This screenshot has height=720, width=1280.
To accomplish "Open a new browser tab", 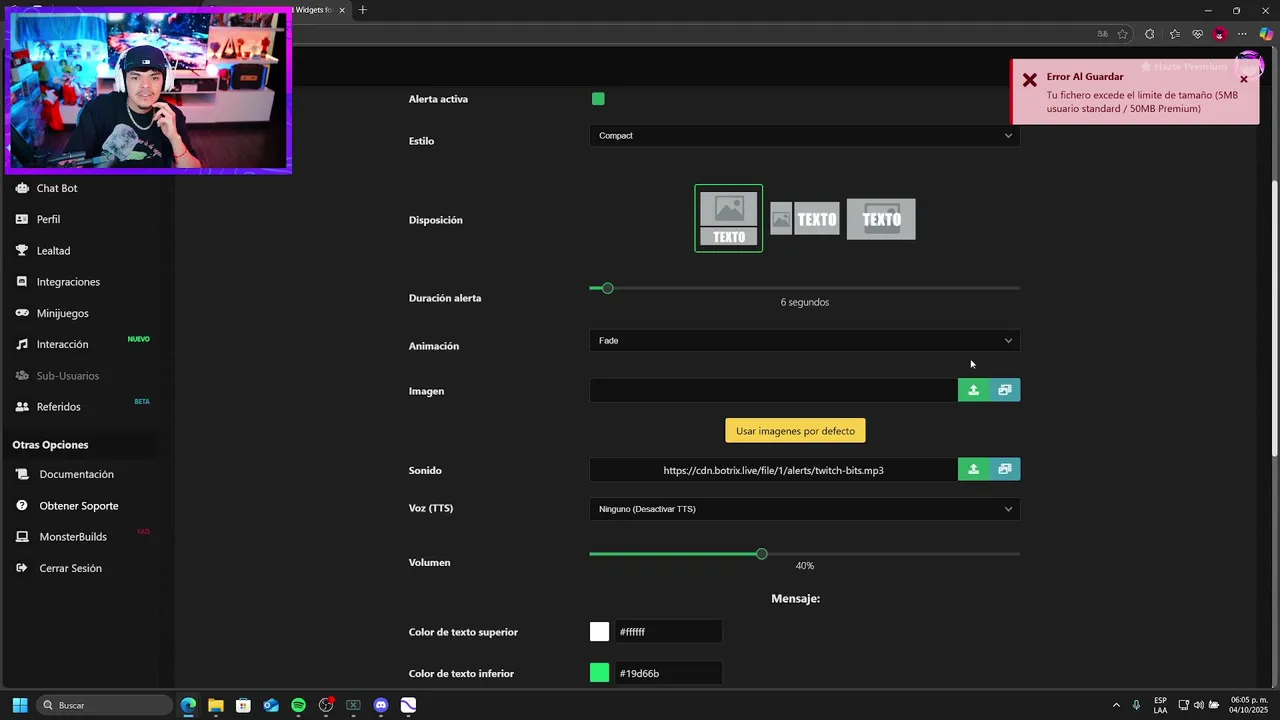I will coord(363,10).
